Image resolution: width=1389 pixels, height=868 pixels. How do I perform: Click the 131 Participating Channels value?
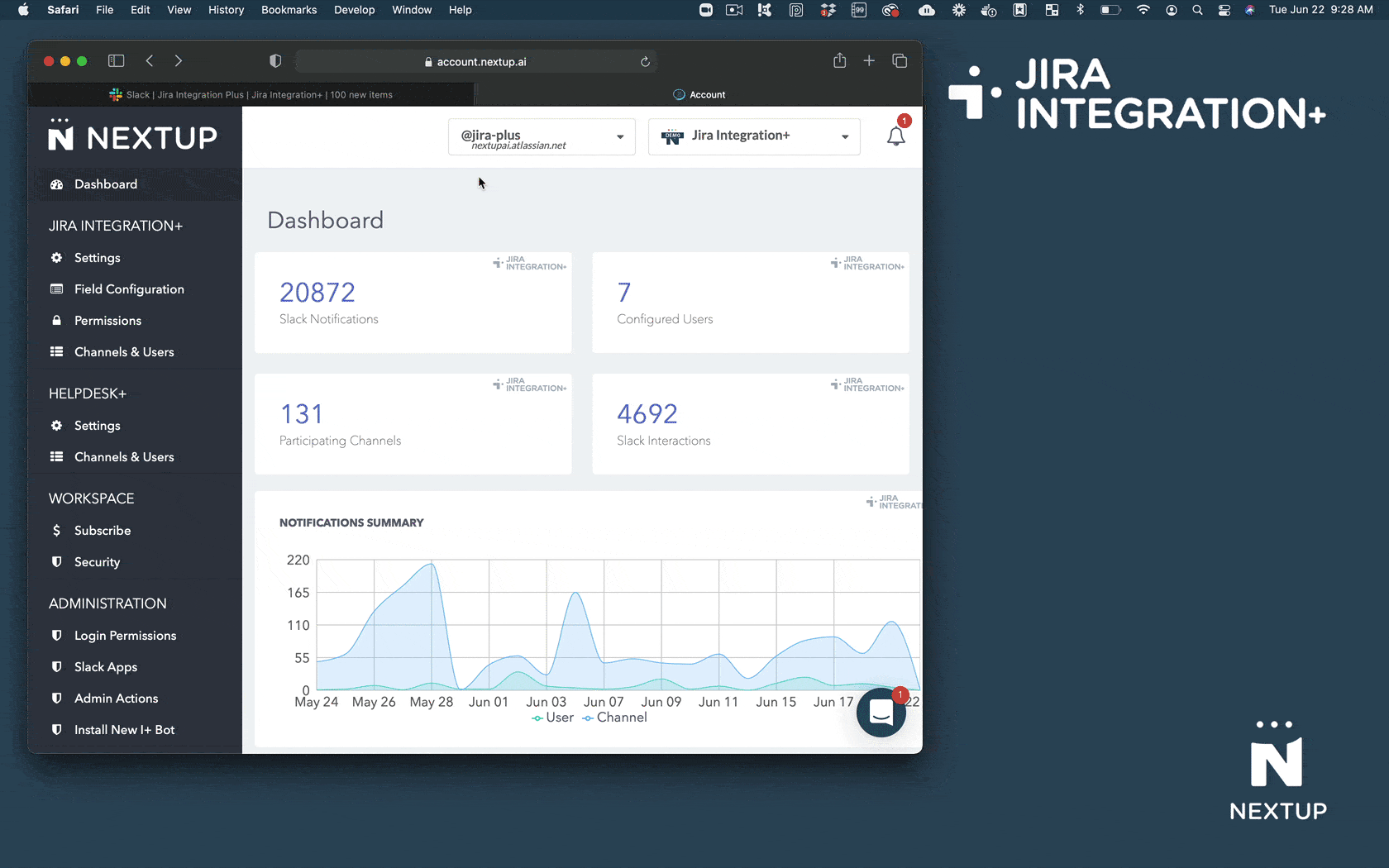click(x=302, y=414)
